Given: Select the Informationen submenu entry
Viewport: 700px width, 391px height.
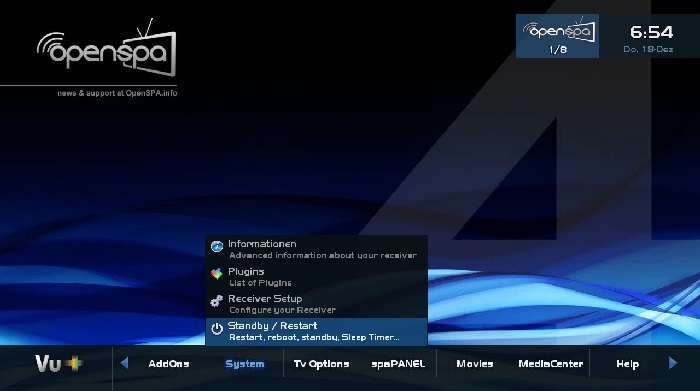Looking at the screenshot, I should coord(317,249).
